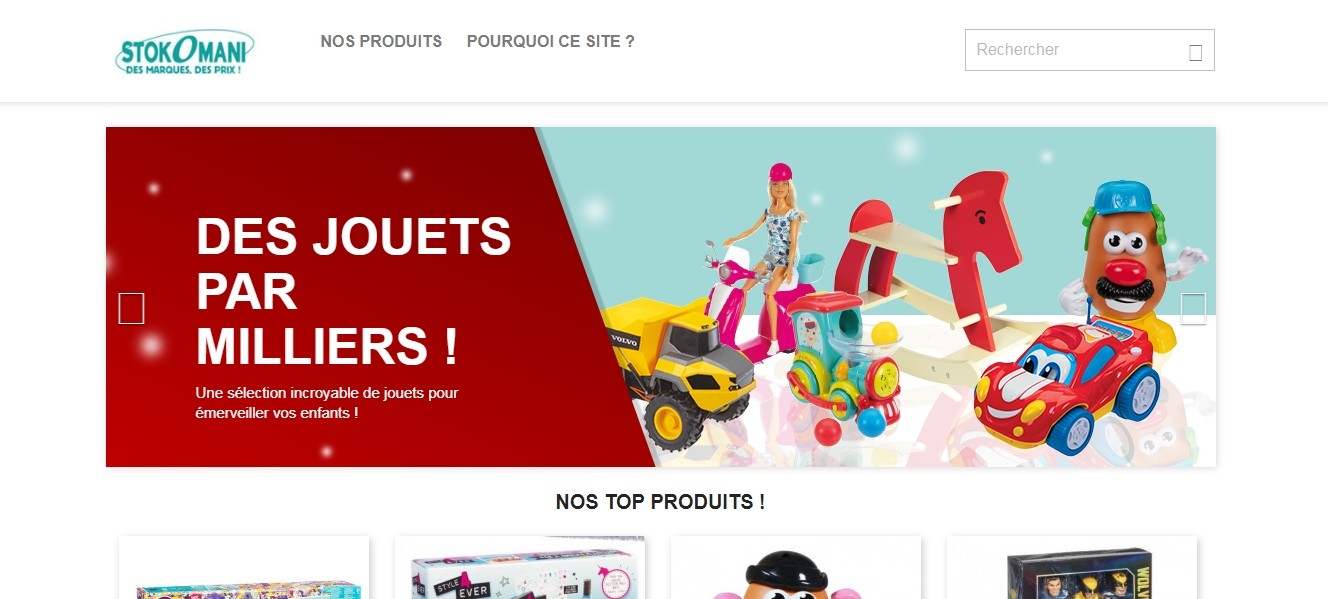Open the NOS PRODUITS menu

(x=381, y=42)
